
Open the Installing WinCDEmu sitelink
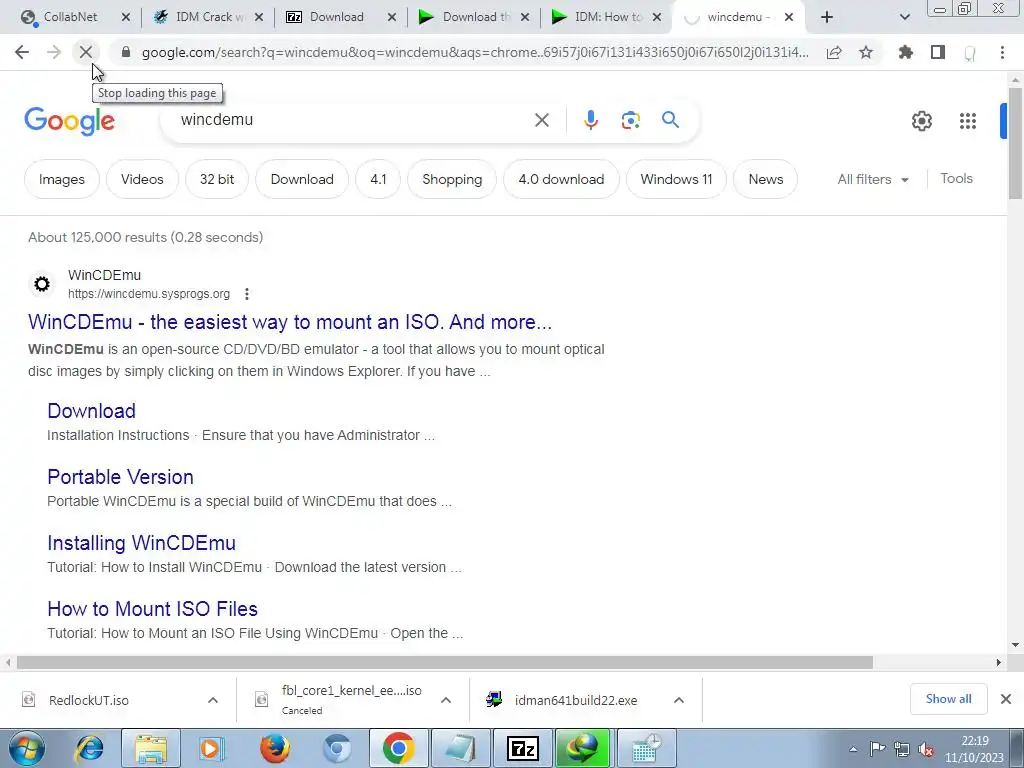pyautogui.click(x=141, y=543)
